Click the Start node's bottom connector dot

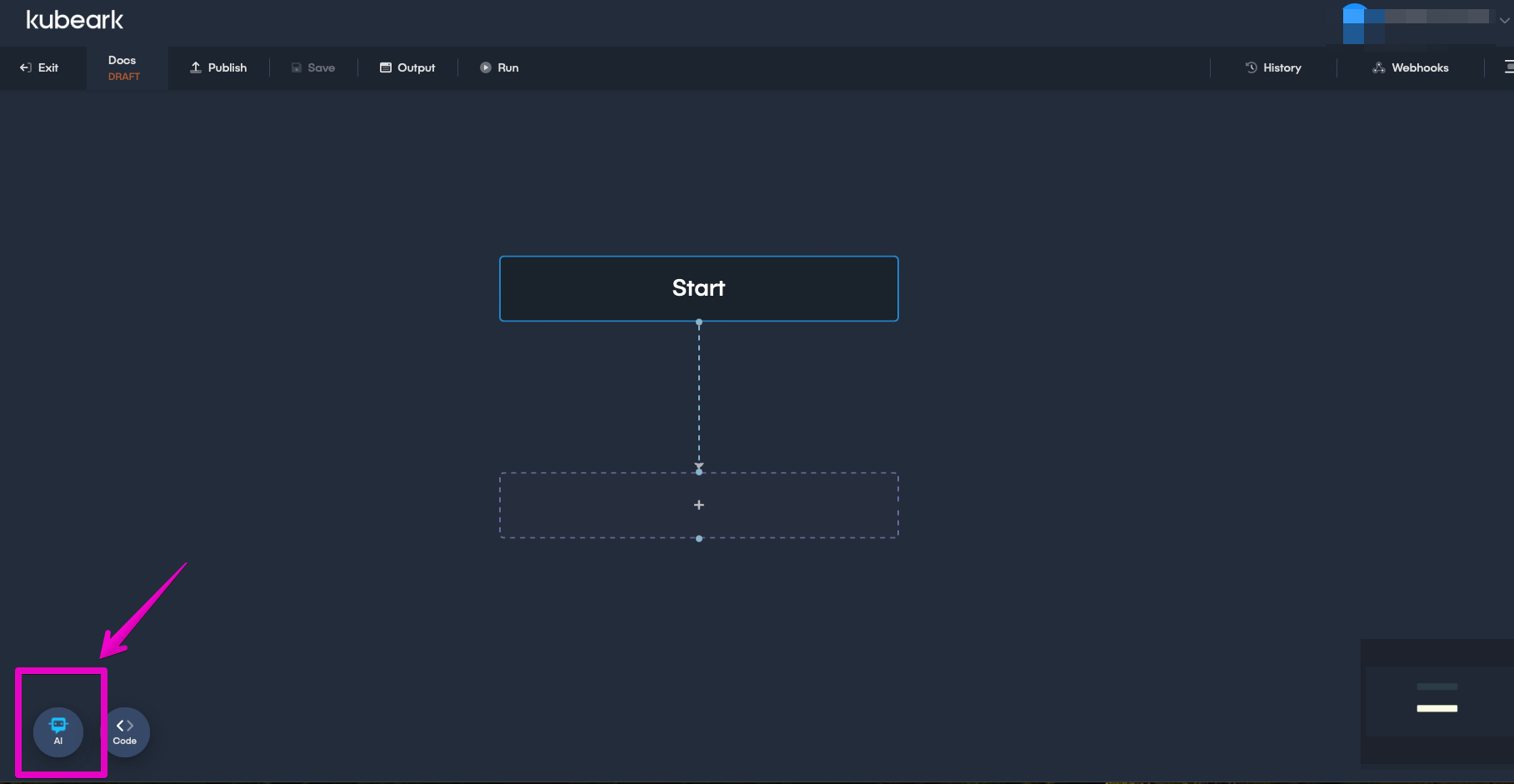(x=699, y=322)
